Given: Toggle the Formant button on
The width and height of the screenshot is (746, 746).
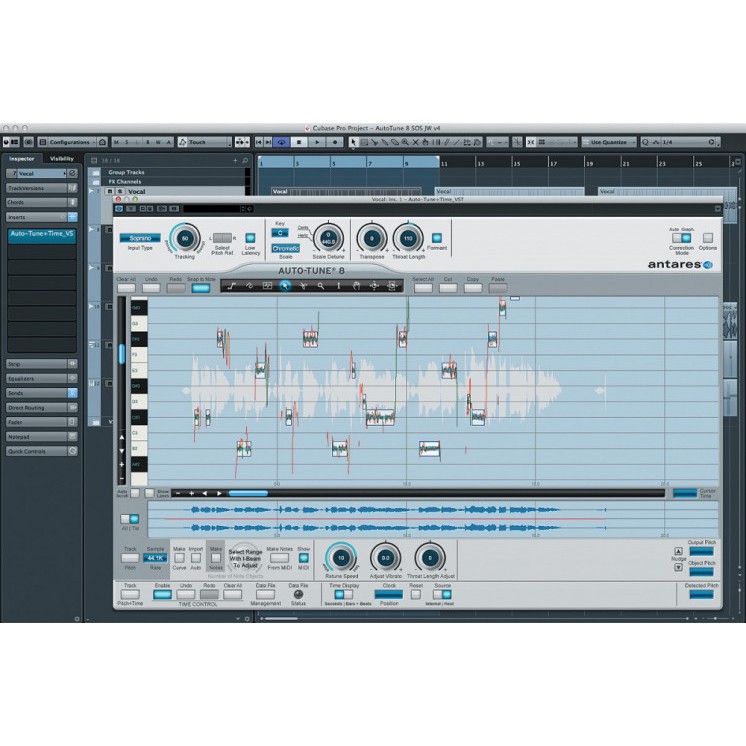Looking at the screenshot, I should (437, 238).
